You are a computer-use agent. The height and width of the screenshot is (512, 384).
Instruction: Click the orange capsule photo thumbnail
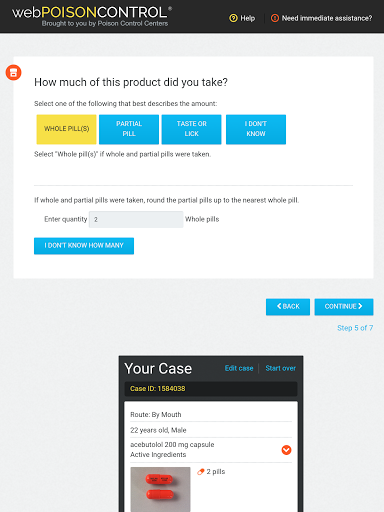tap(160, 489)
